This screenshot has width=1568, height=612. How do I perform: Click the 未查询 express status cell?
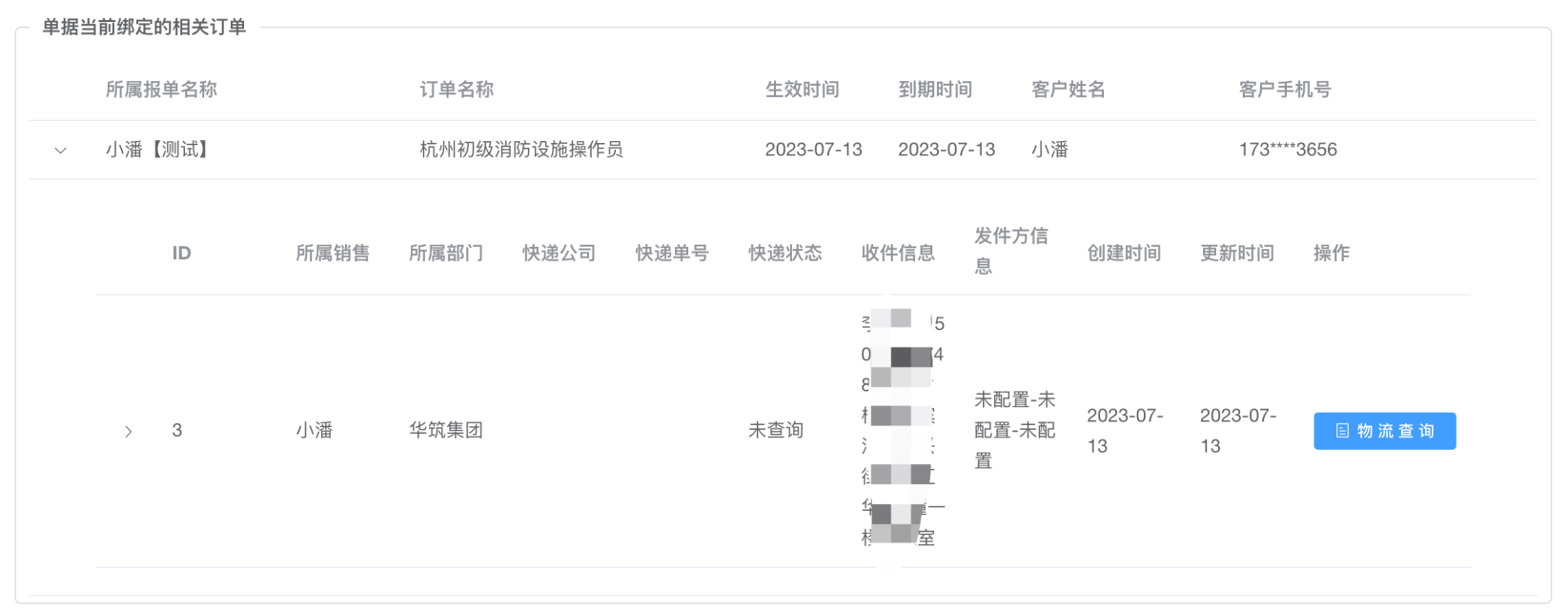(775, 431)
